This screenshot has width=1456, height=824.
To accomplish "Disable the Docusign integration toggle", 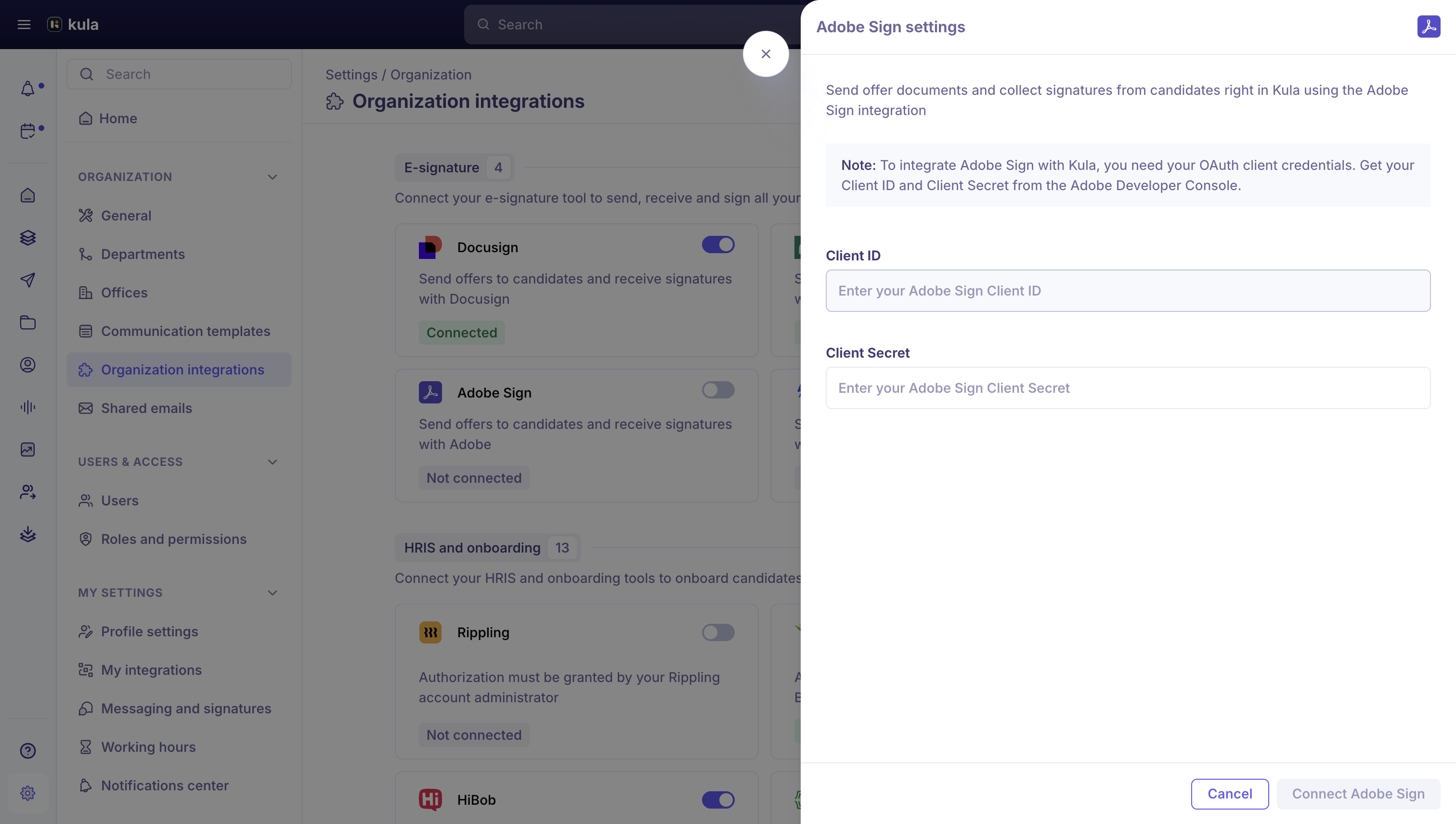I will tap(718, 245).
